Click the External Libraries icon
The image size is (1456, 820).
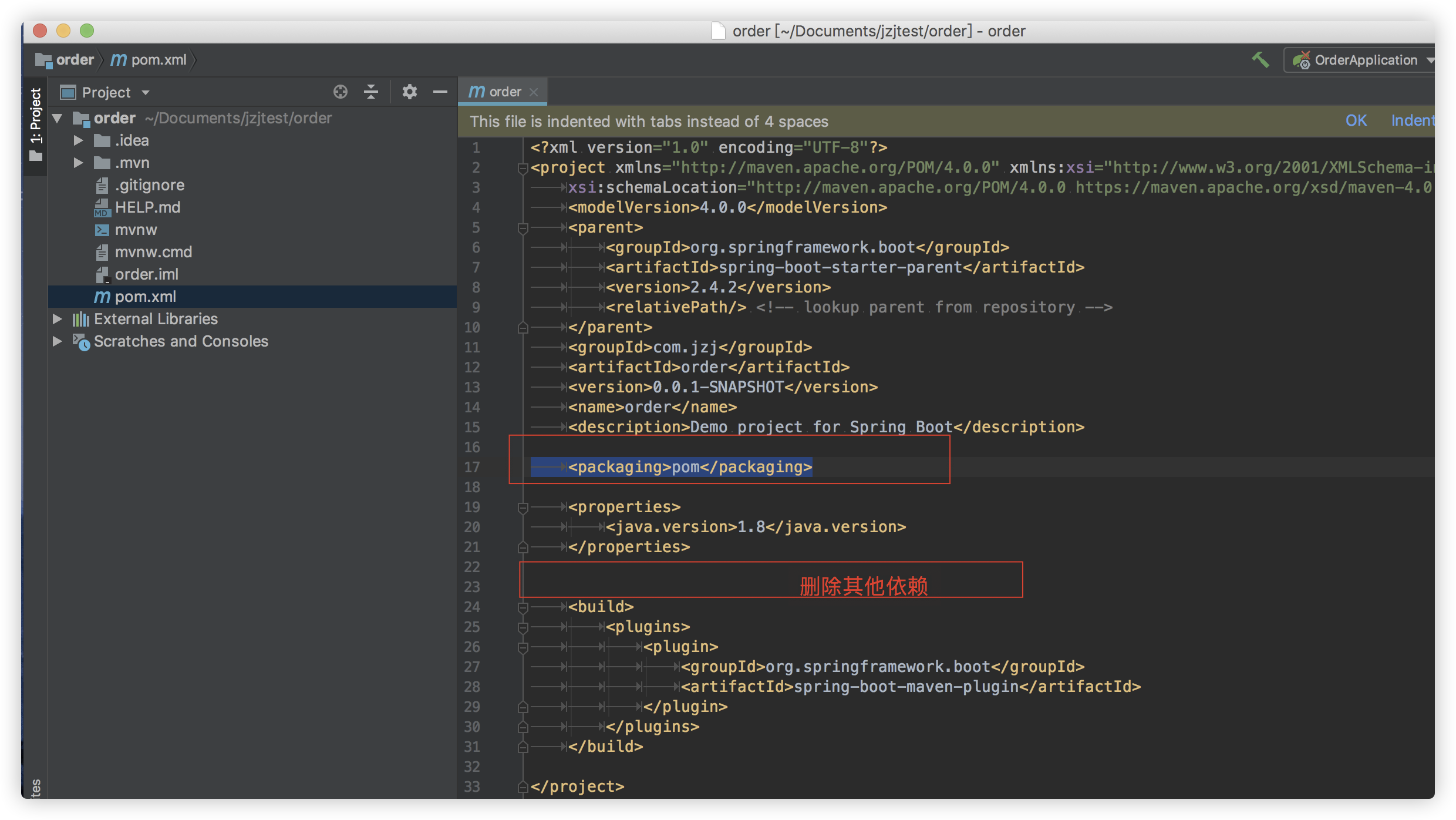[81, 319]
